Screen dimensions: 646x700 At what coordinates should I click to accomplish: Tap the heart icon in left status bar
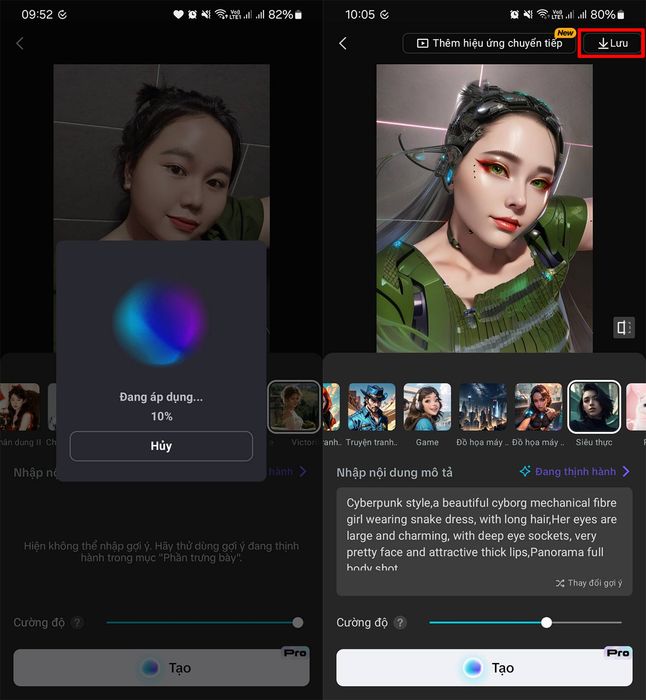[178, 14]
